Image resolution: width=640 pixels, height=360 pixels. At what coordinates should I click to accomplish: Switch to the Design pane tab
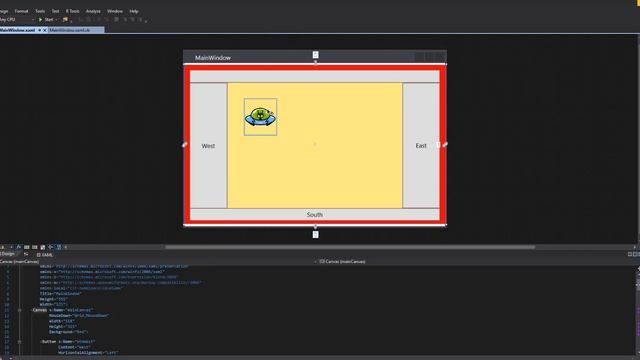[x=7, y=254]
